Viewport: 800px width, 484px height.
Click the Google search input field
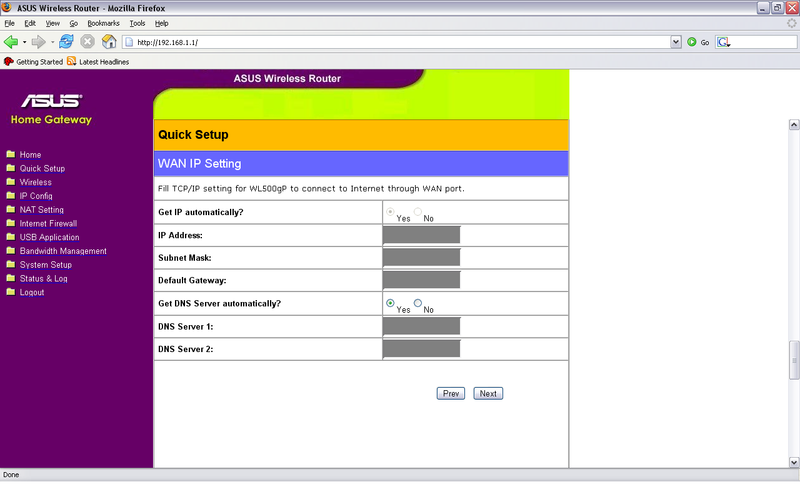tap(764, 42)
